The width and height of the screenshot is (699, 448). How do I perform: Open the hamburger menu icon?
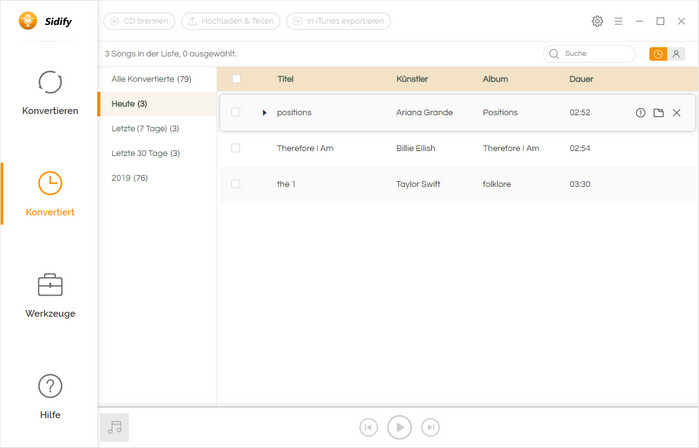coord(618,21)
